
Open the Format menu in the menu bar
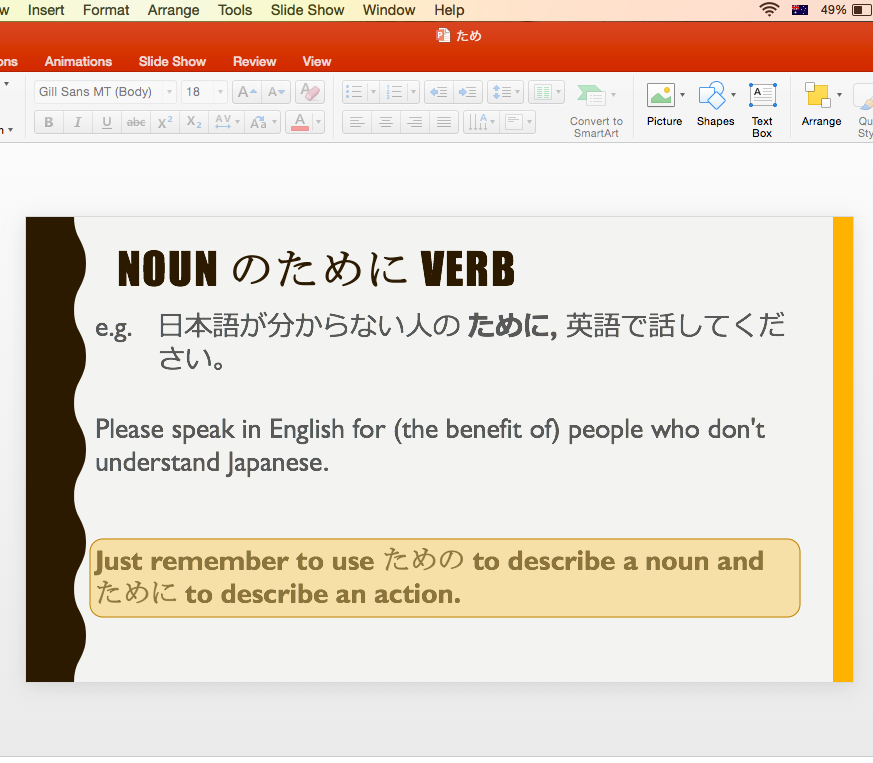click(x=106, y=10)
